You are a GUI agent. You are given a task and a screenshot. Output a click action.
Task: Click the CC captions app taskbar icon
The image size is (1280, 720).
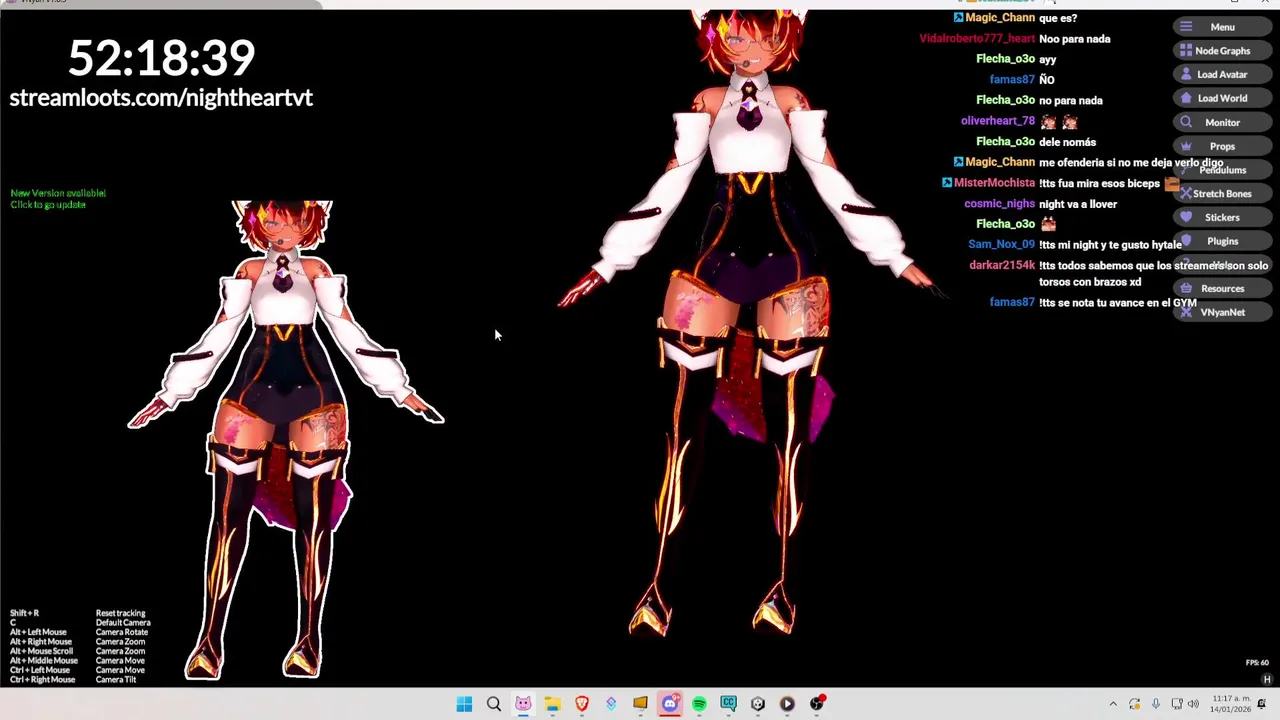(x=728, y=704)
